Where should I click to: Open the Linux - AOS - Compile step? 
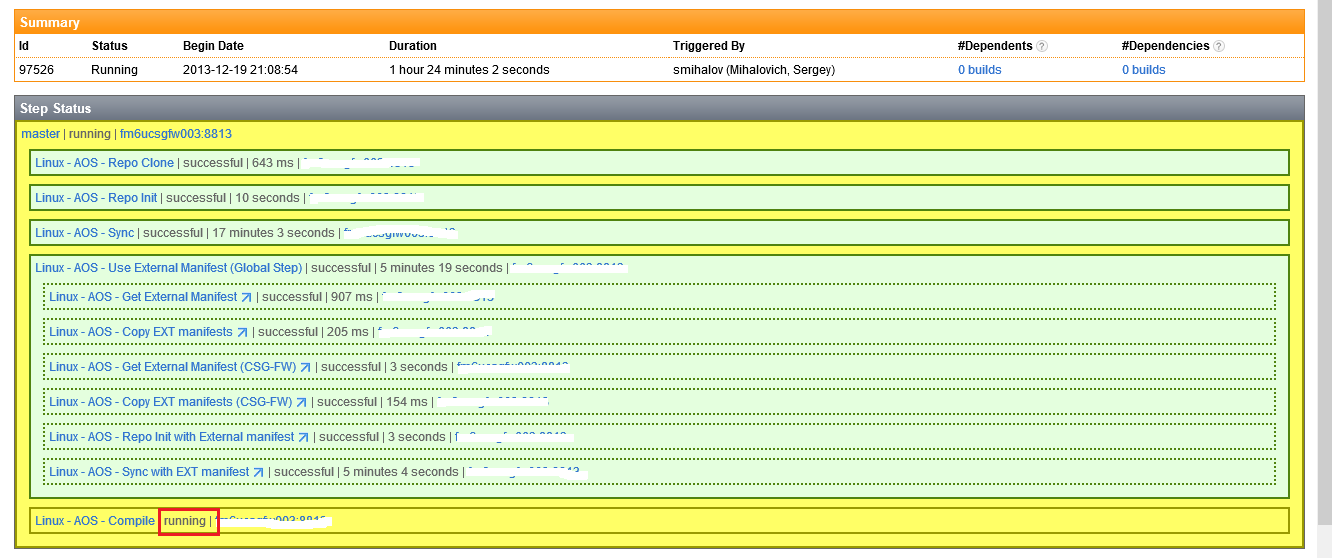click(95, 521)
